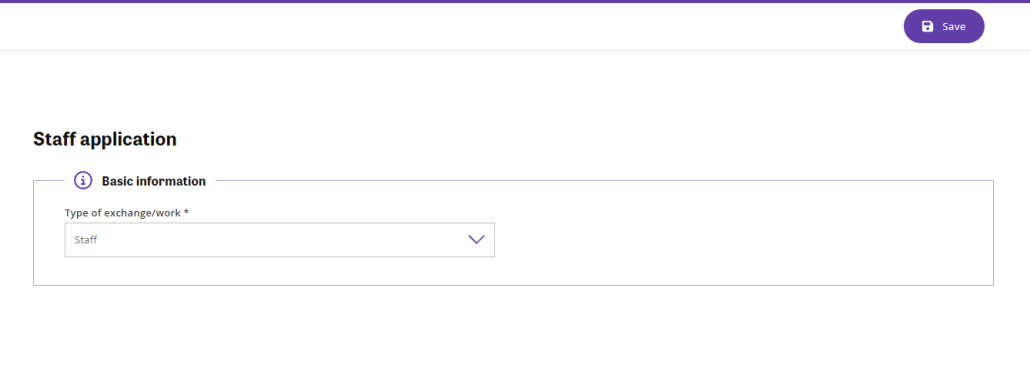Toggle the Staff selection list open
The width and height of the screenshot is (1030, 382).
(279, 240)
